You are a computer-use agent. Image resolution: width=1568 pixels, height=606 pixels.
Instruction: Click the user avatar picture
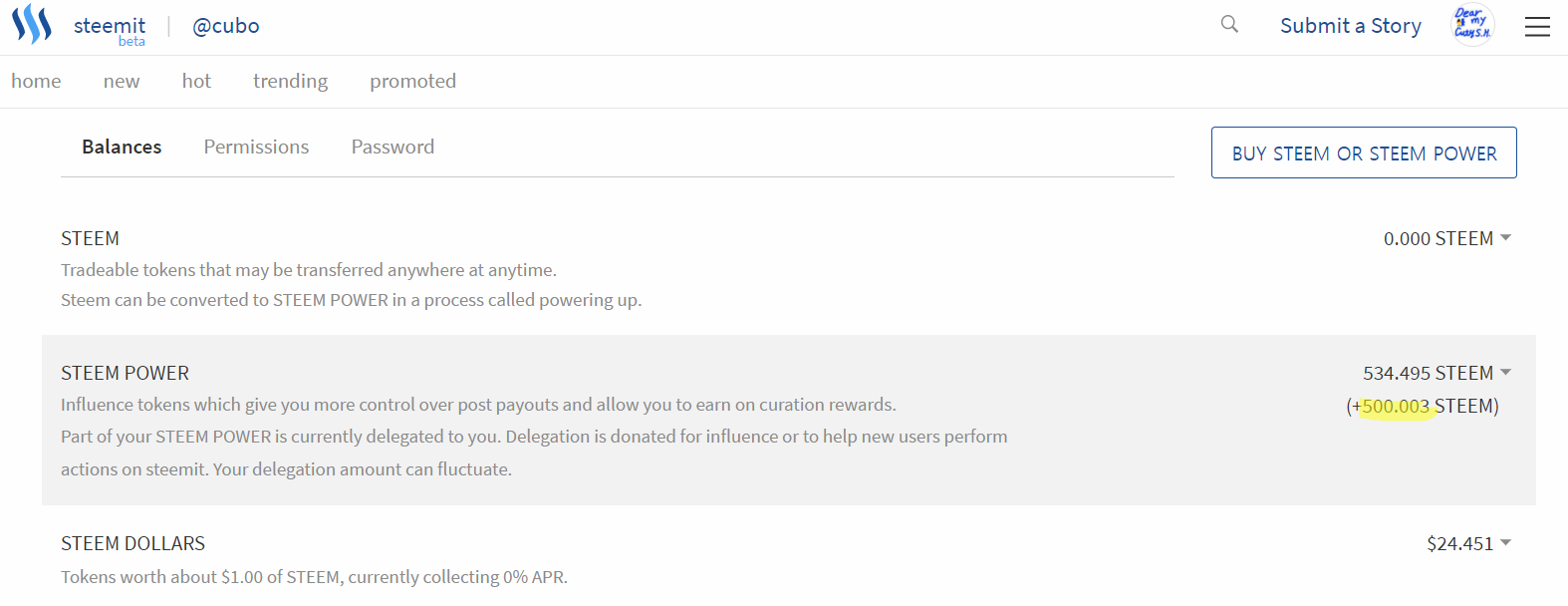pyautogui.click(x=1472, y=25)
